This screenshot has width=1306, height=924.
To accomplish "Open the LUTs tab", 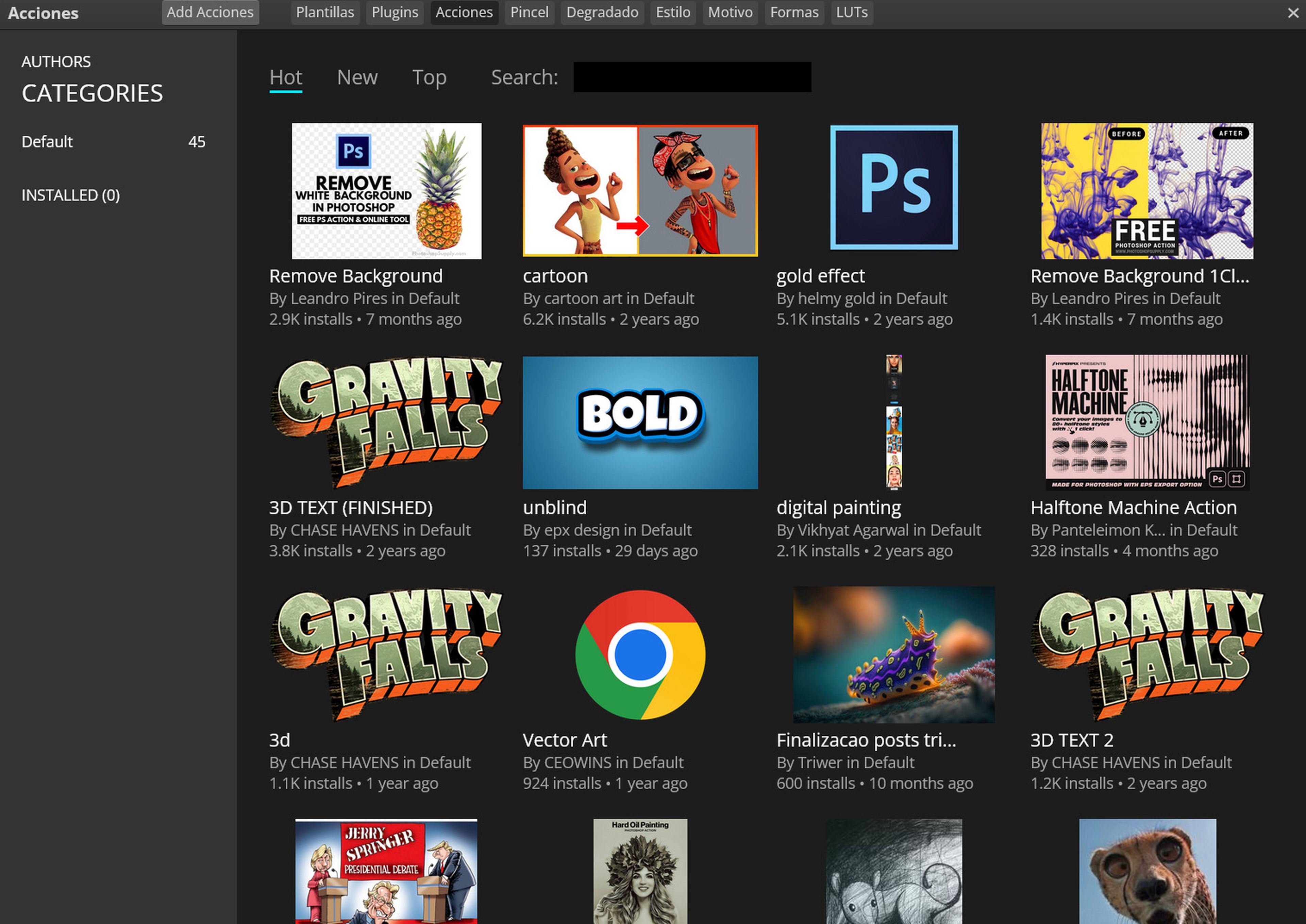I will click(x=851, y=13).
